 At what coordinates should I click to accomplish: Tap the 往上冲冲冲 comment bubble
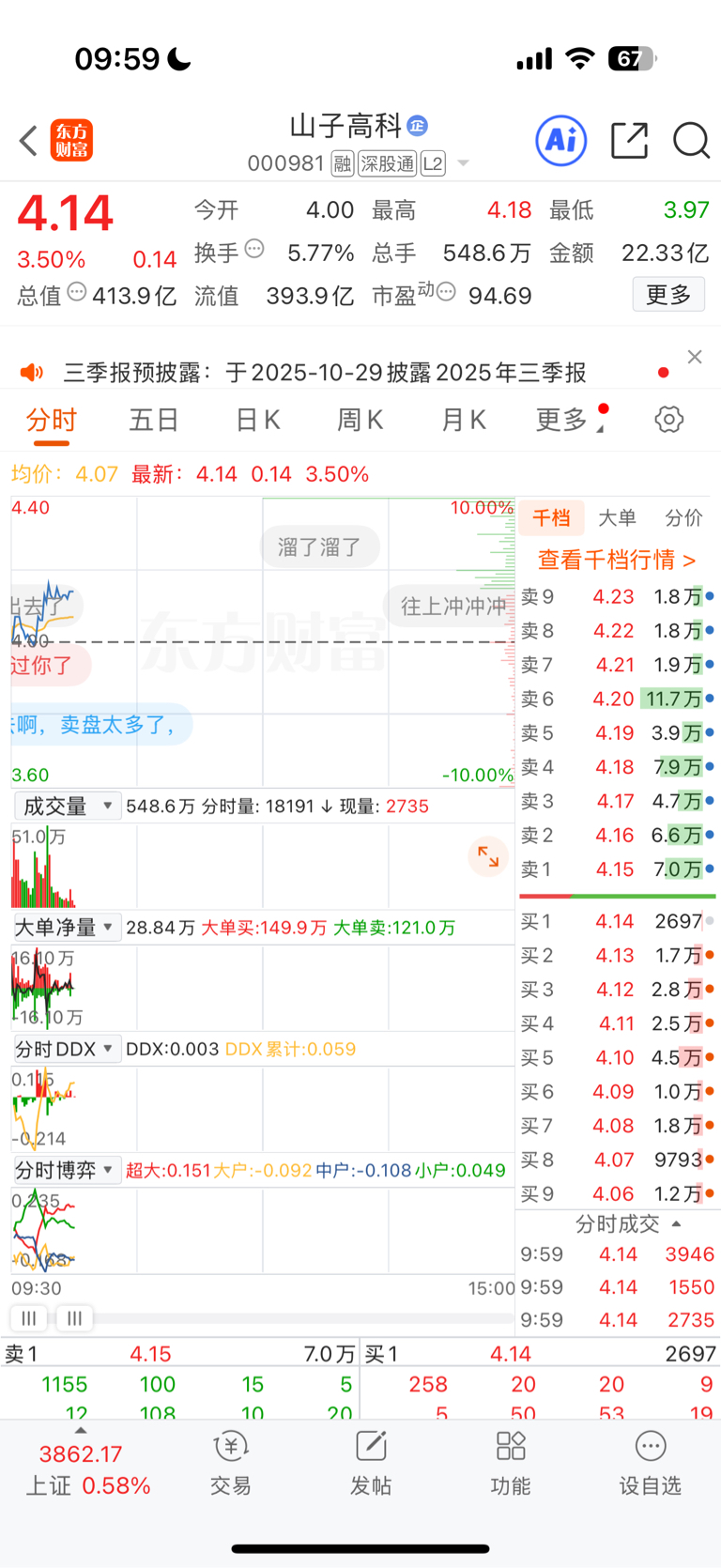point(449,606)
